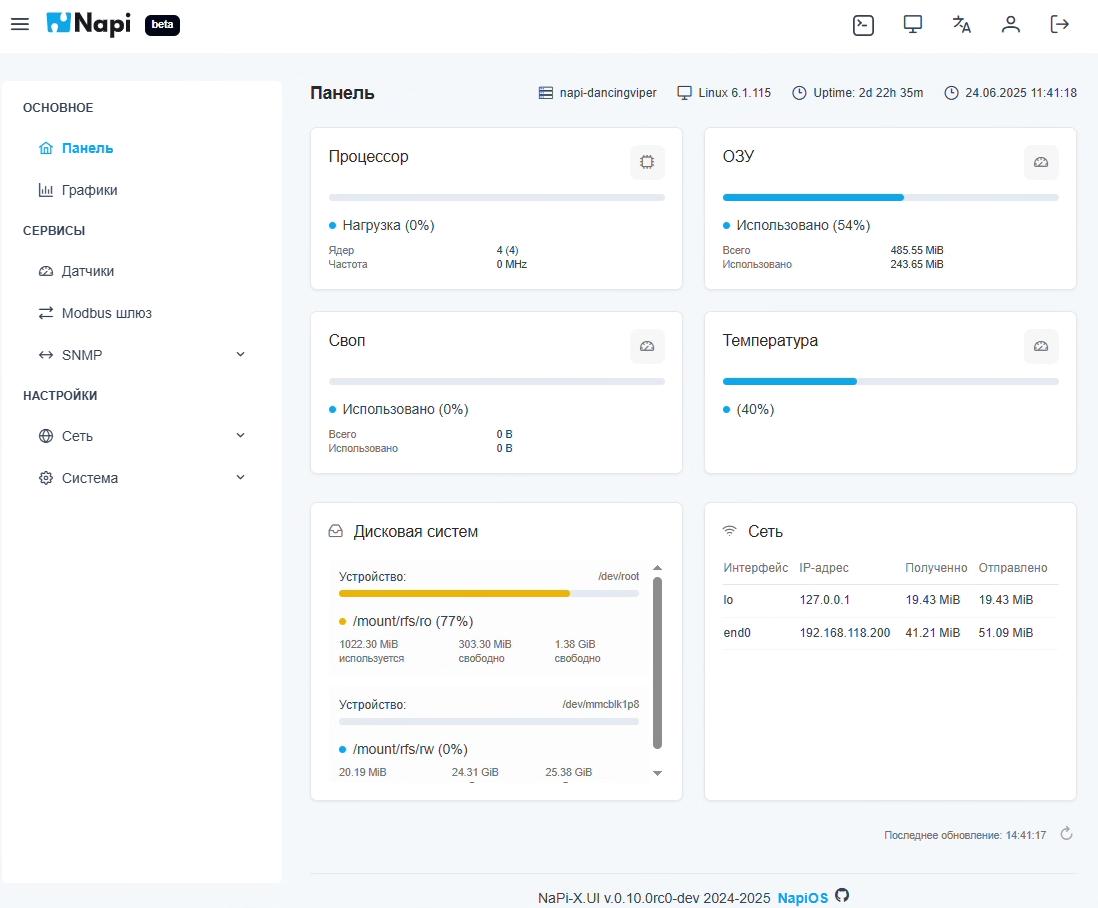This screenshot has height=908, width=1098.
Task: Open the language translation switcher
Action: (x=961, y=25)
